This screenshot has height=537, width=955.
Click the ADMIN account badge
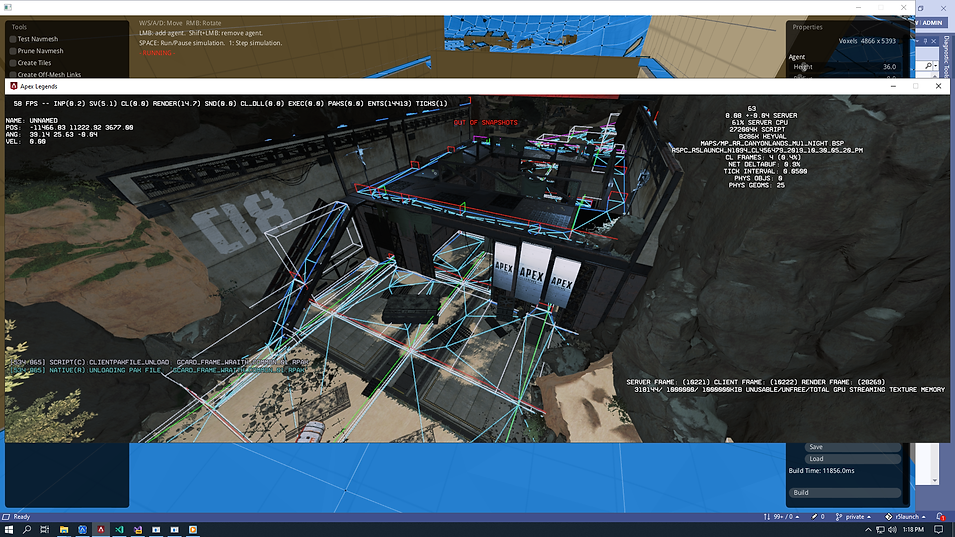tap(932, 23)
